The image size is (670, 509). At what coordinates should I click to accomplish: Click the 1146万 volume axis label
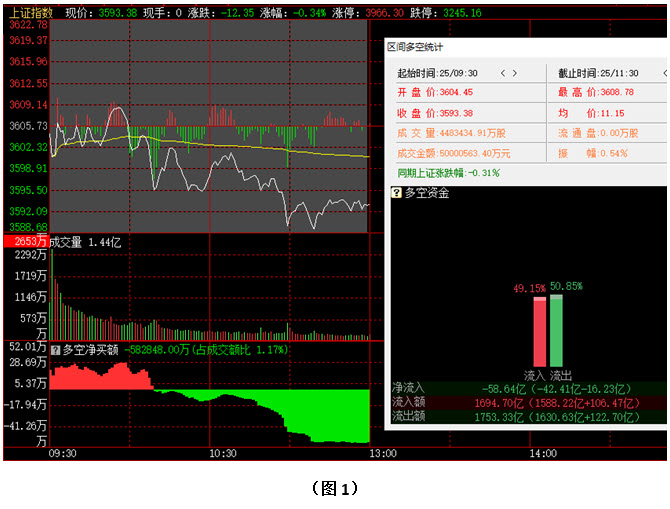pos(30,297)
